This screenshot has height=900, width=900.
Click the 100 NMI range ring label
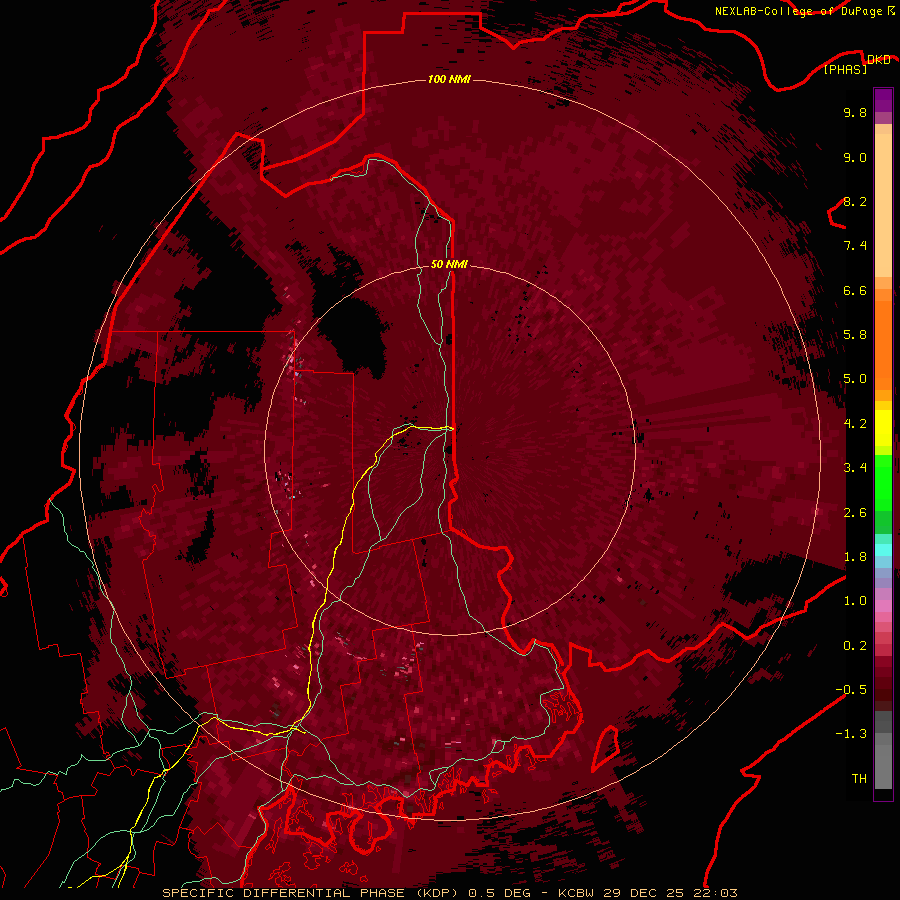click(449, 79)
